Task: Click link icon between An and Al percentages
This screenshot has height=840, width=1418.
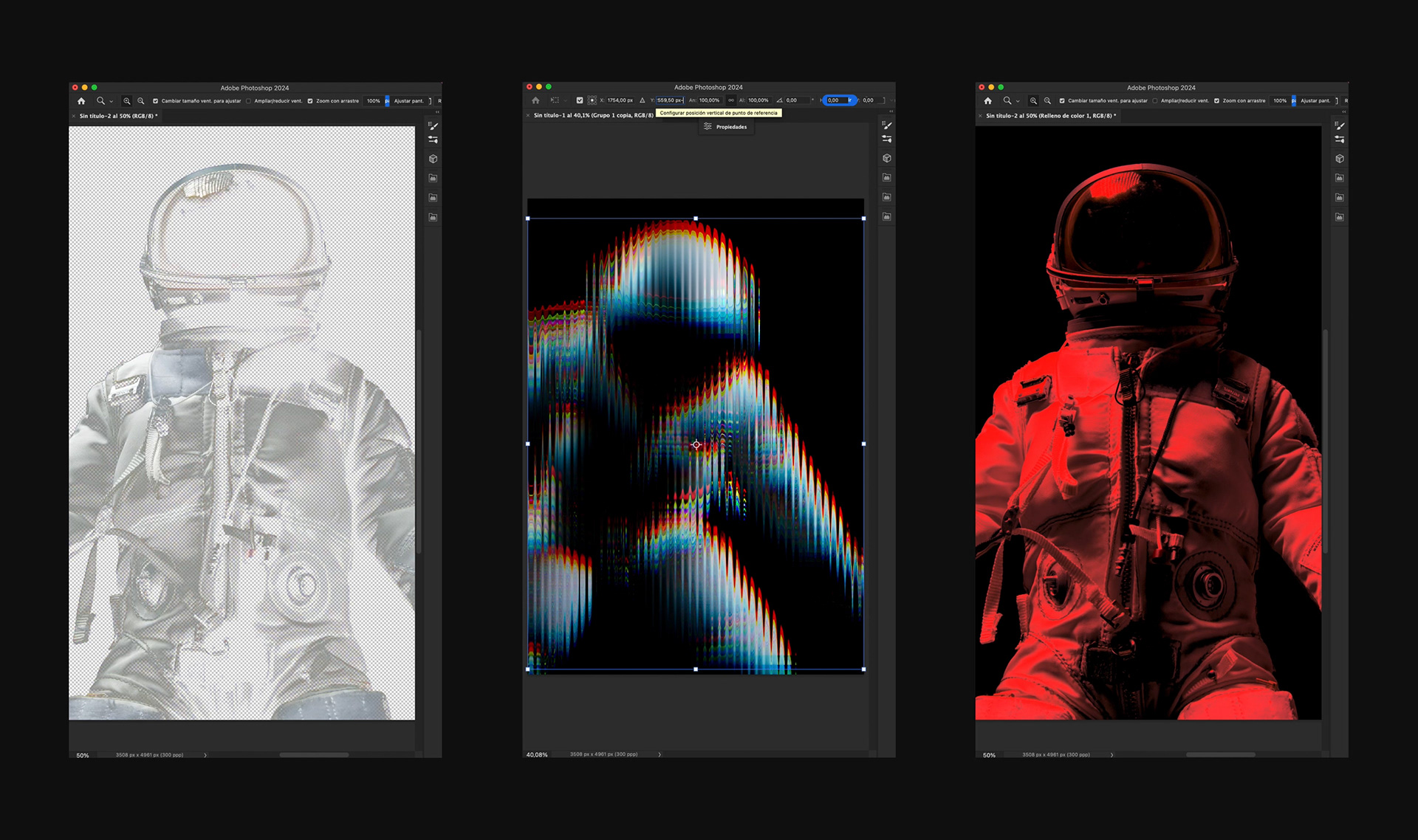Action: pos(730,100)
